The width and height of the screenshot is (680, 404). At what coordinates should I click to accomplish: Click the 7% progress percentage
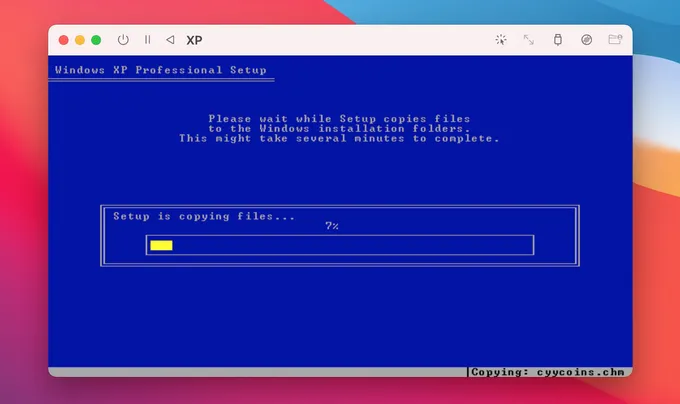tap(332, 226)
